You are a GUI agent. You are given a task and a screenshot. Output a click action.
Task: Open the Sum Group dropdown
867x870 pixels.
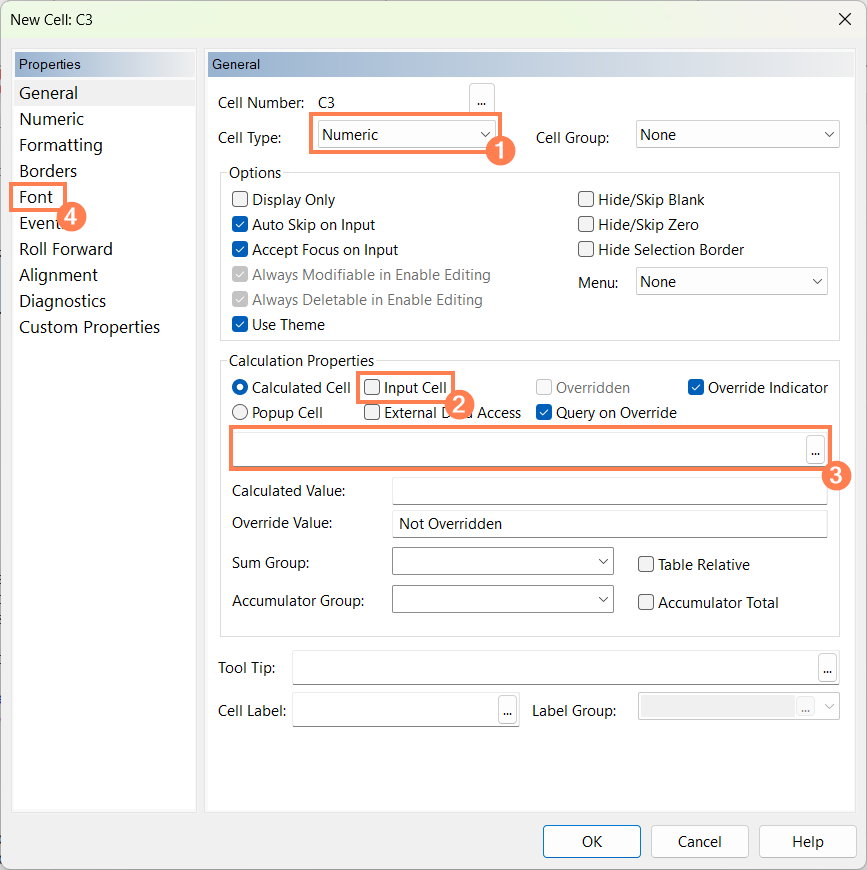coord(502,562)
